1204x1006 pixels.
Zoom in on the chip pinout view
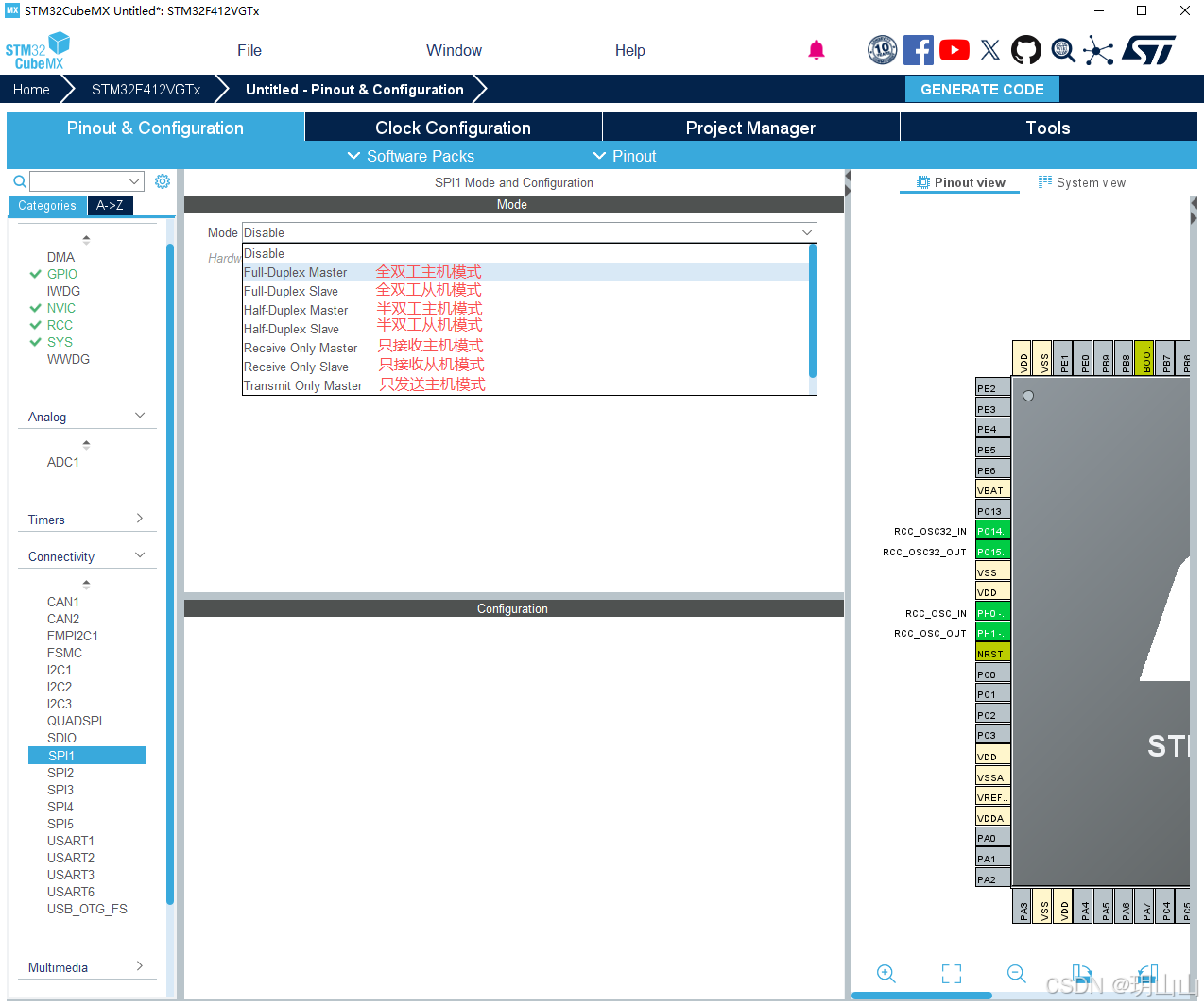[x=886, y=974]
